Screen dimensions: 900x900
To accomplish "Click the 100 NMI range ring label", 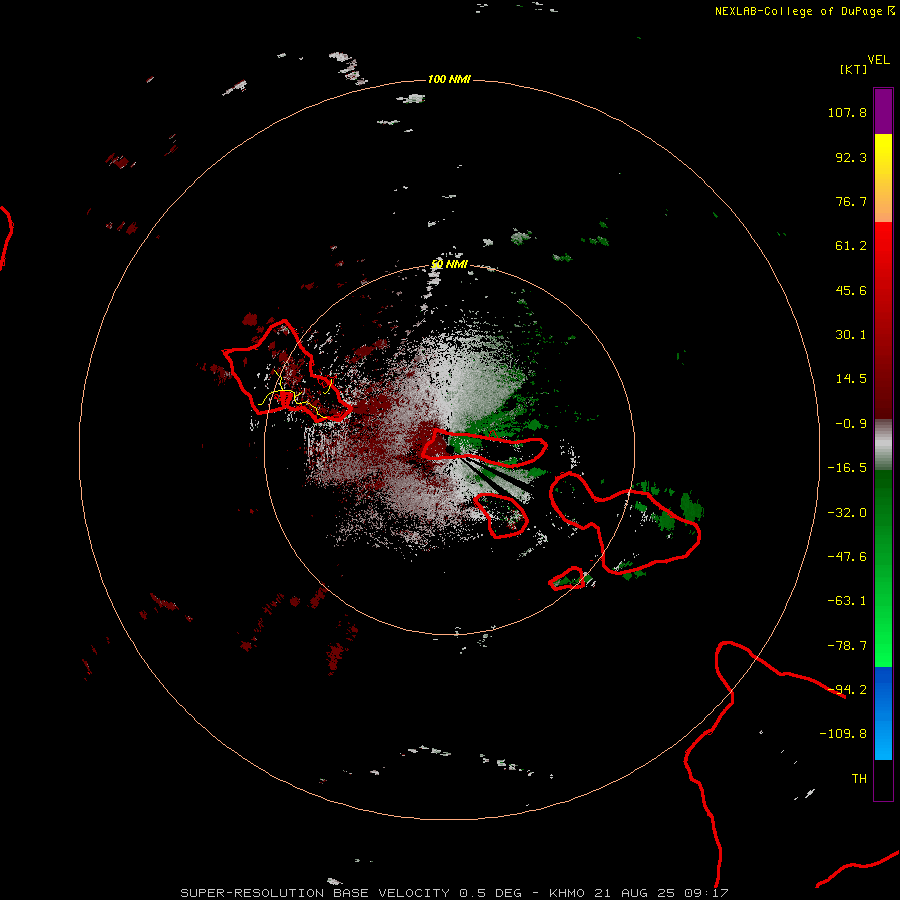I will 449,79.
